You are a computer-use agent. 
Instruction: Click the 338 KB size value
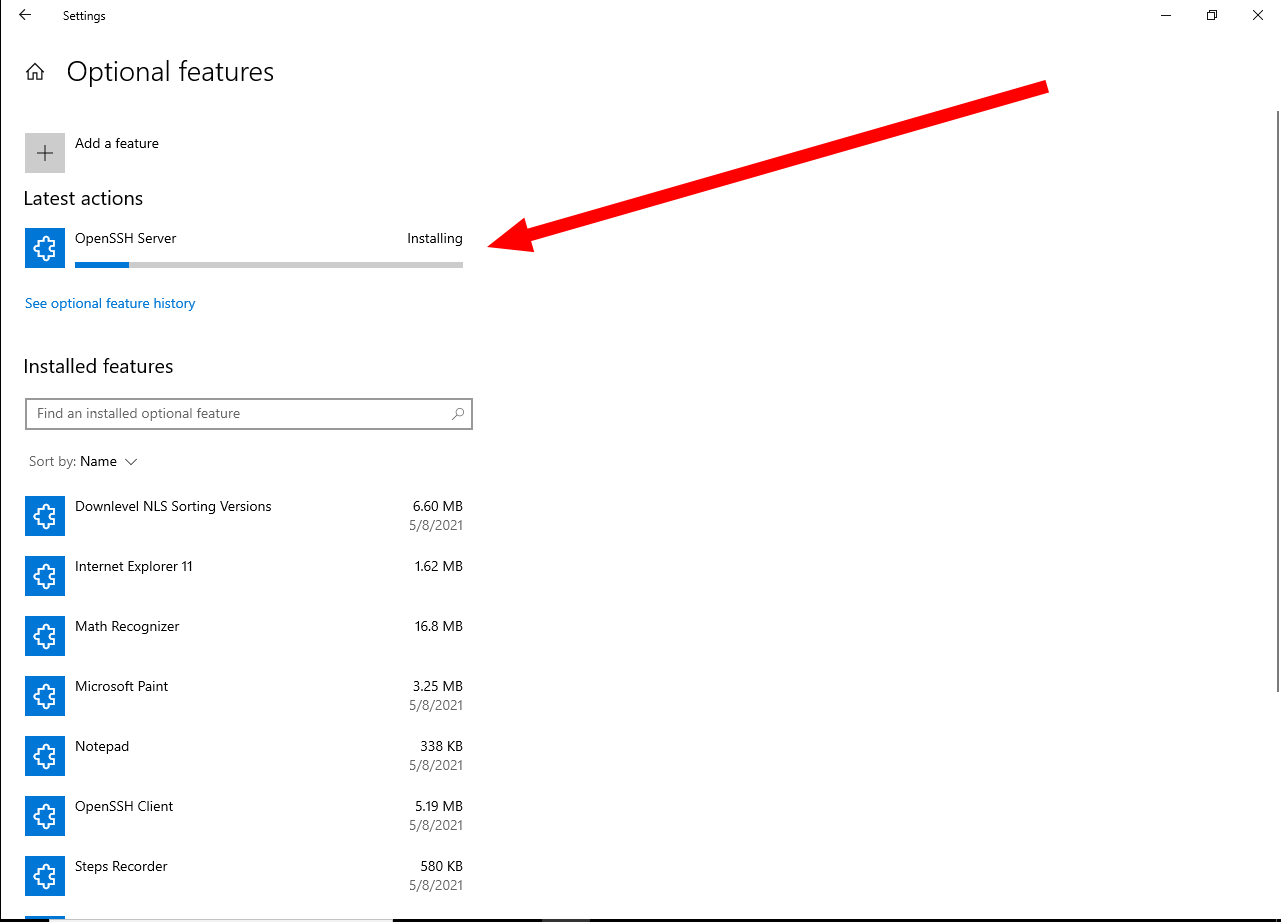[x=441, y=746]
